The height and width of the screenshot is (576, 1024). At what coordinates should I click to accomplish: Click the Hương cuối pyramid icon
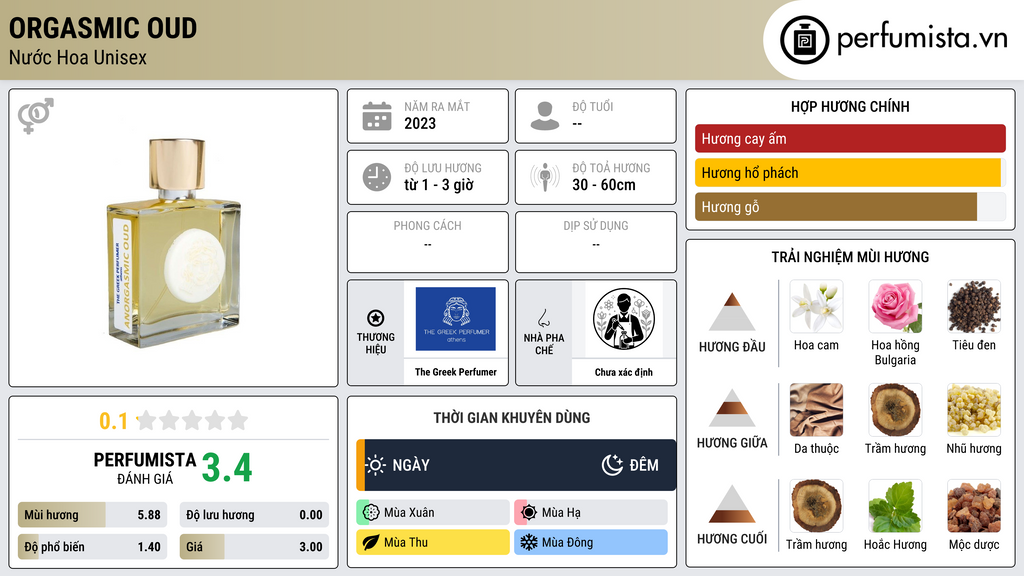click(x=732, y=504)
